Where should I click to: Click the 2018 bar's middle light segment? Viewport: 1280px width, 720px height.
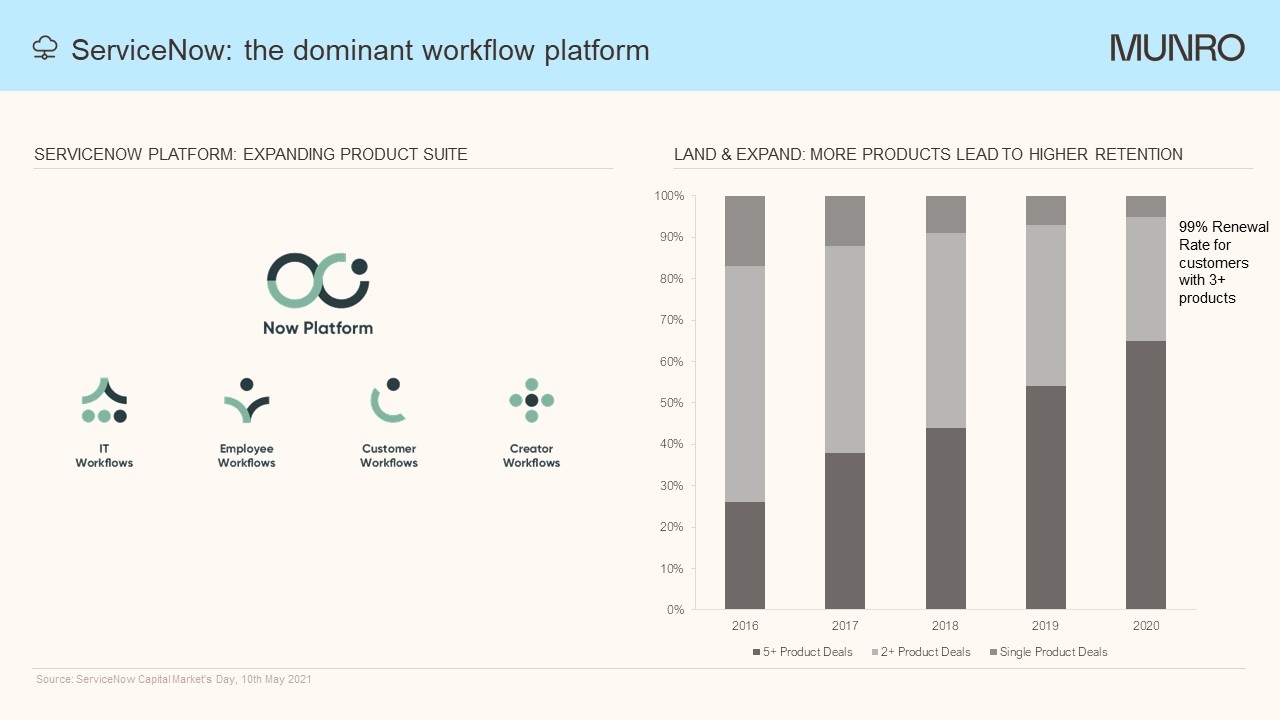pos(945,330)
